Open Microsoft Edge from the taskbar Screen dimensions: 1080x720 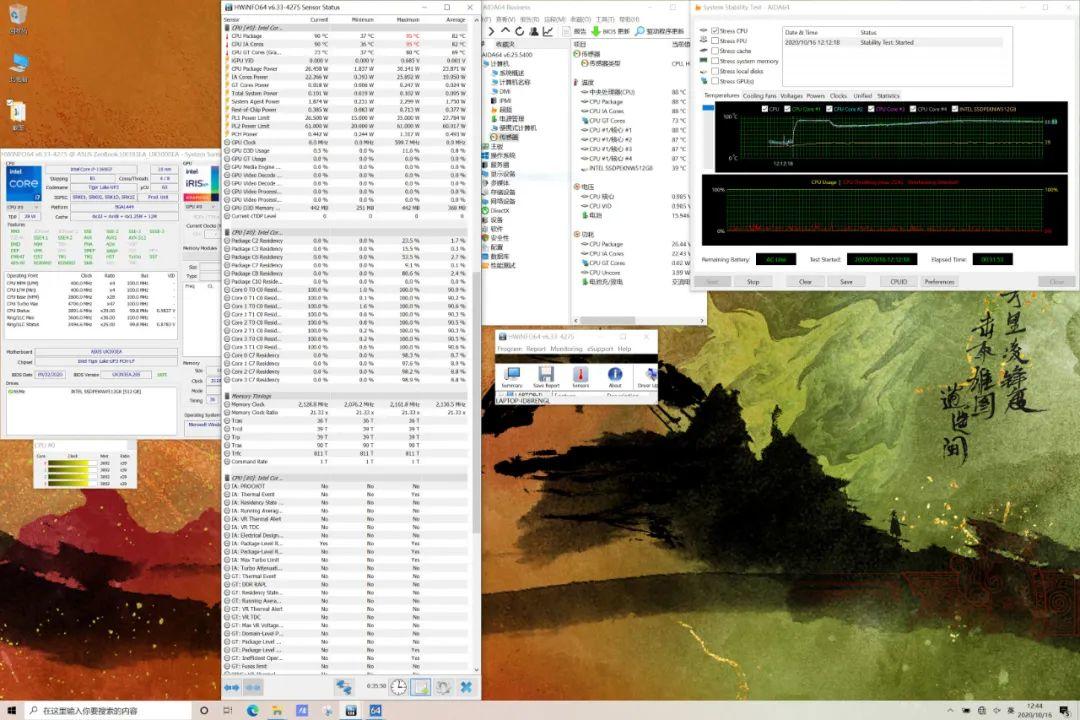[253, 710]
